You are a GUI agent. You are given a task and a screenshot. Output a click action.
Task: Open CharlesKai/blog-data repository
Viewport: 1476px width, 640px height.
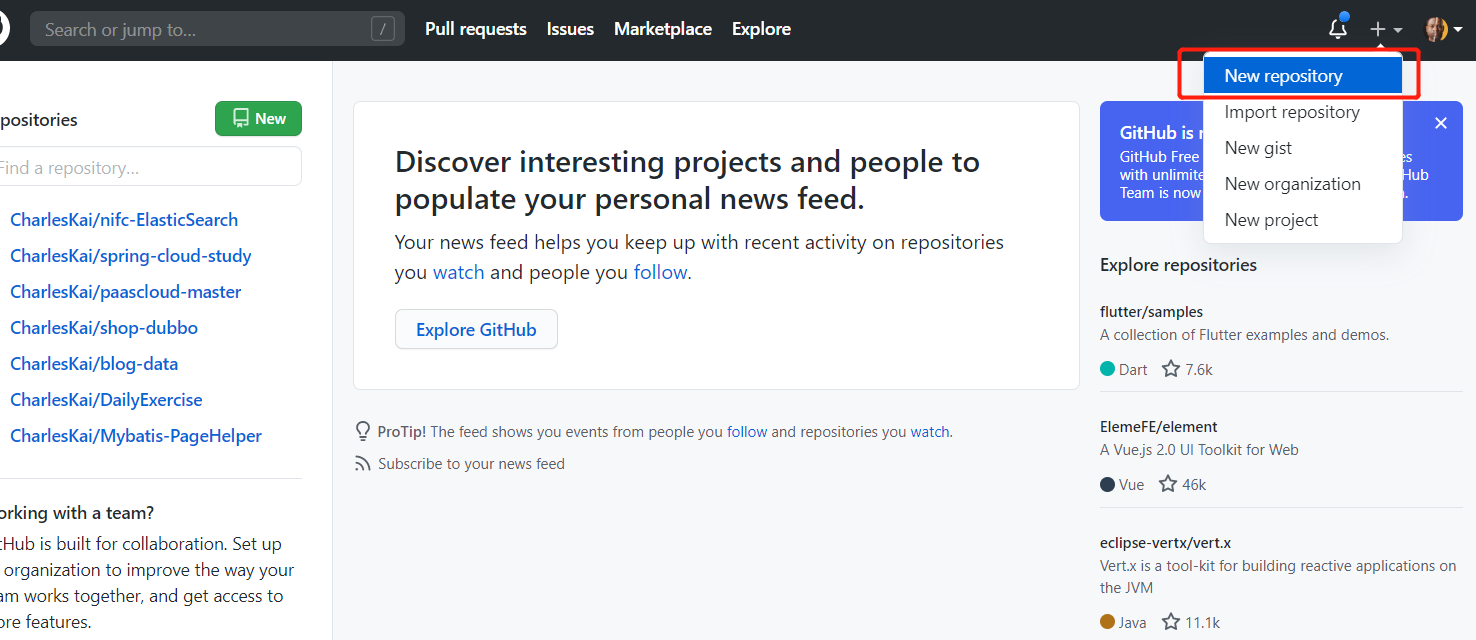[x=94, y=364]
